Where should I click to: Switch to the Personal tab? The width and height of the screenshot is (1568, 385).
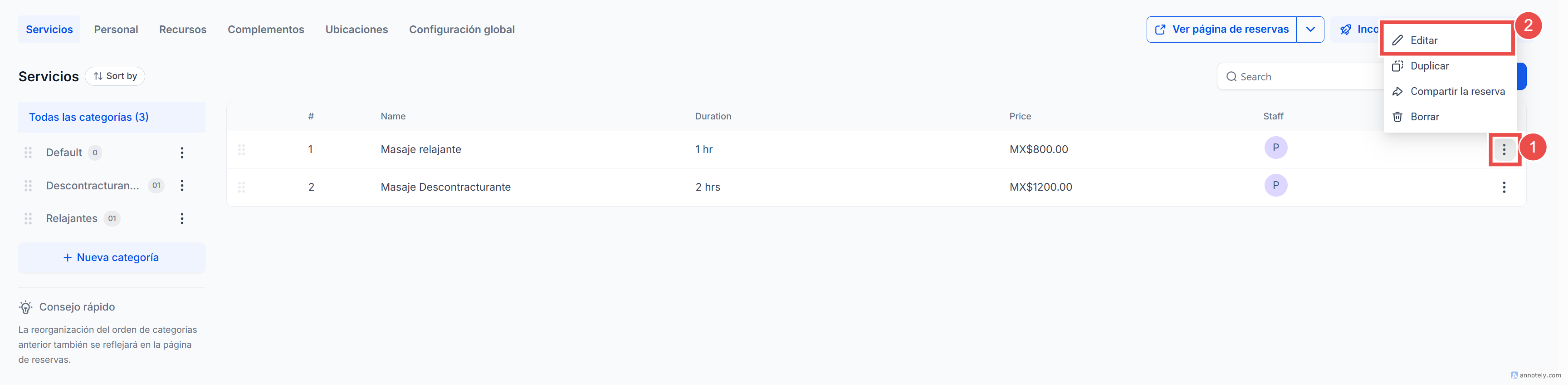(x=116, y=29)
